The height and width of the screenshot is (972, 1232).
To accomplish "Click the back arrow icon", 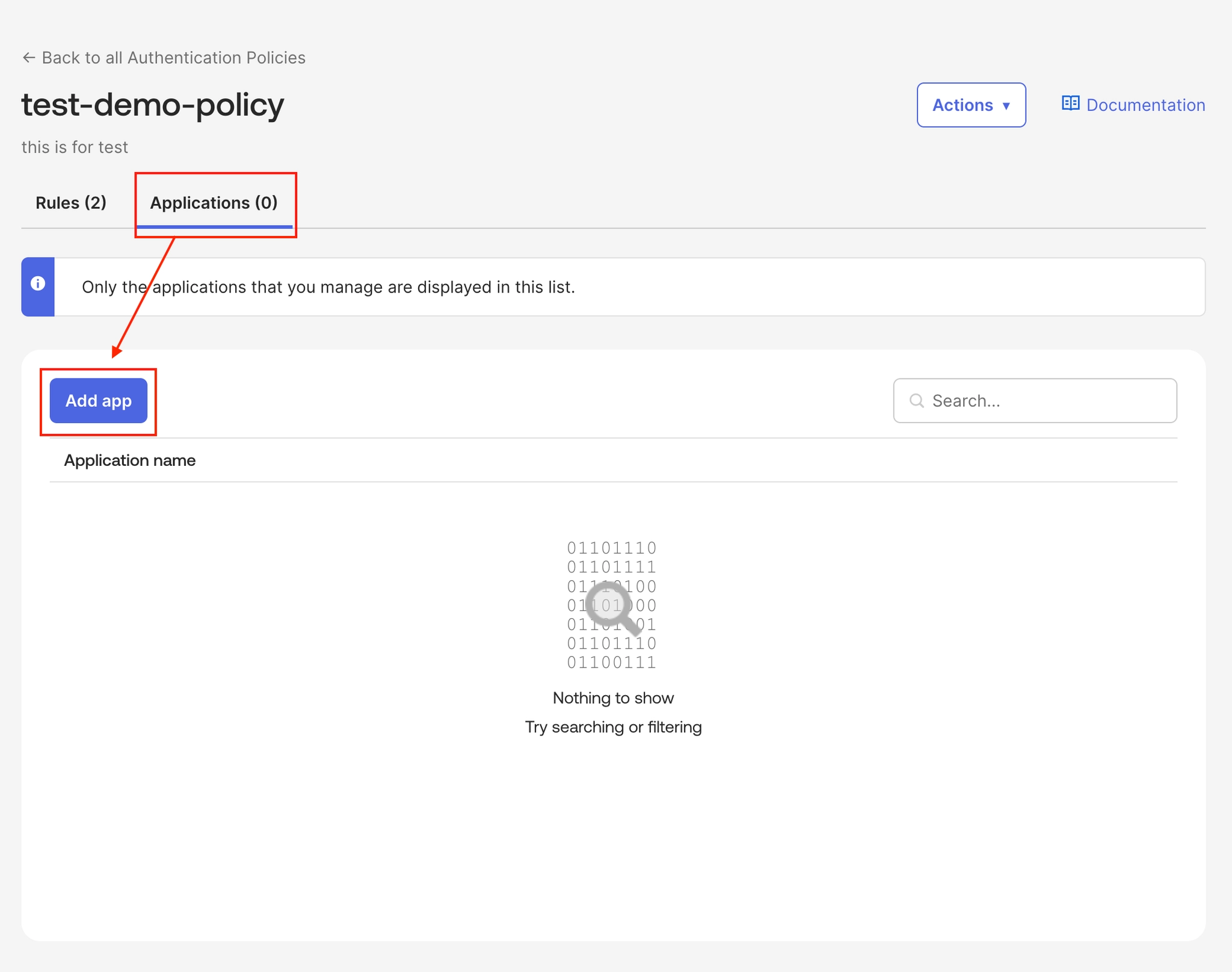I will 28,58.
